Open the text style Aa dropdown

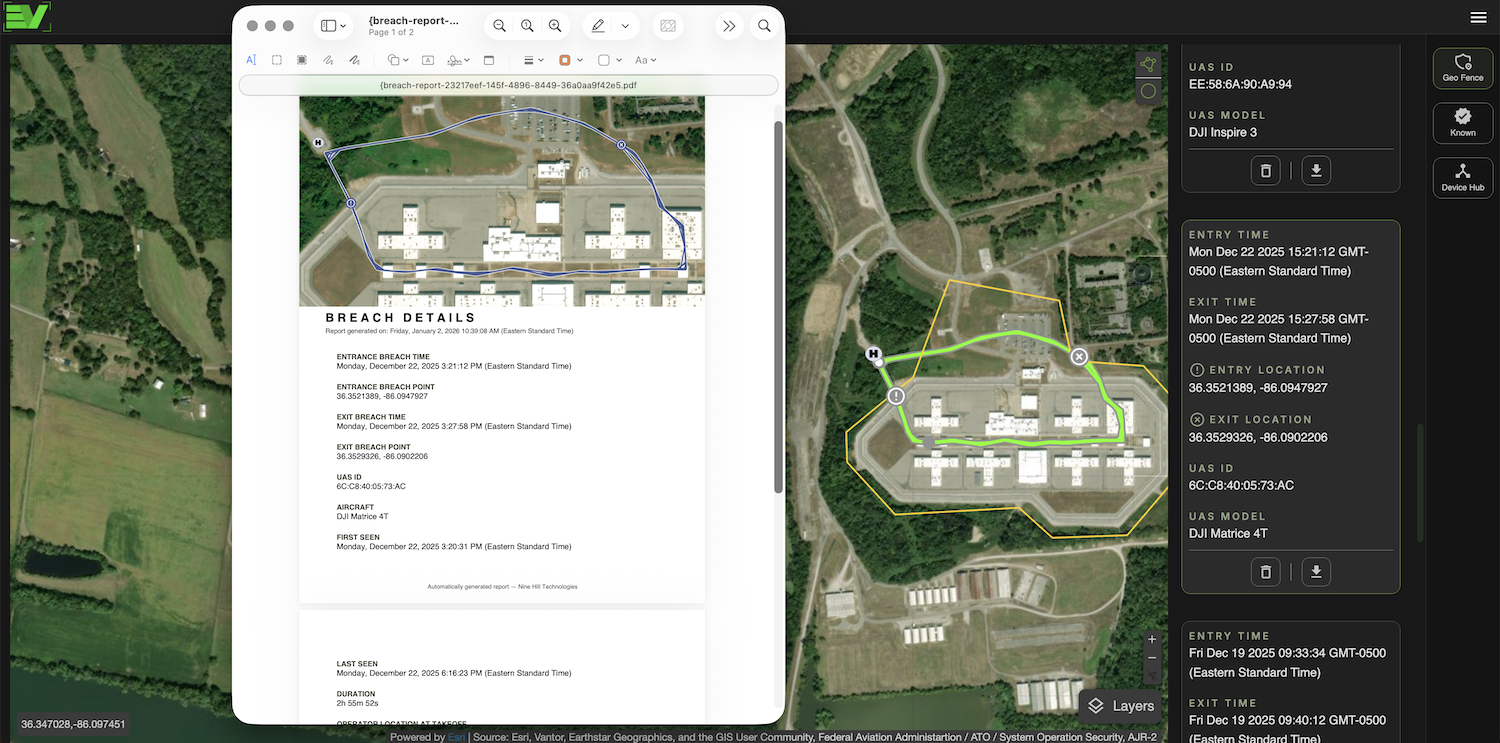pyautogui.click(x=645, y=60)
